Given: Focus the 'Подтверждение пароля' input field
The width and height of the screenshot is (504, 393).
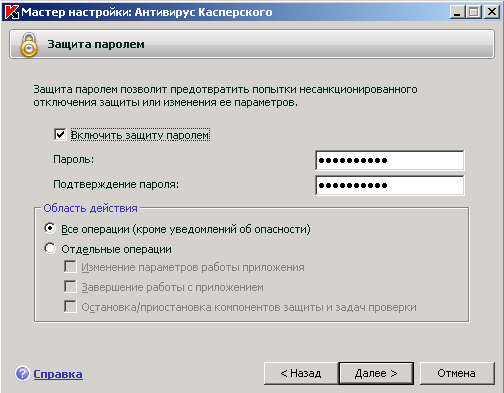Looking at the screenshot, I should pyautogui.click(x=389, y=185).
